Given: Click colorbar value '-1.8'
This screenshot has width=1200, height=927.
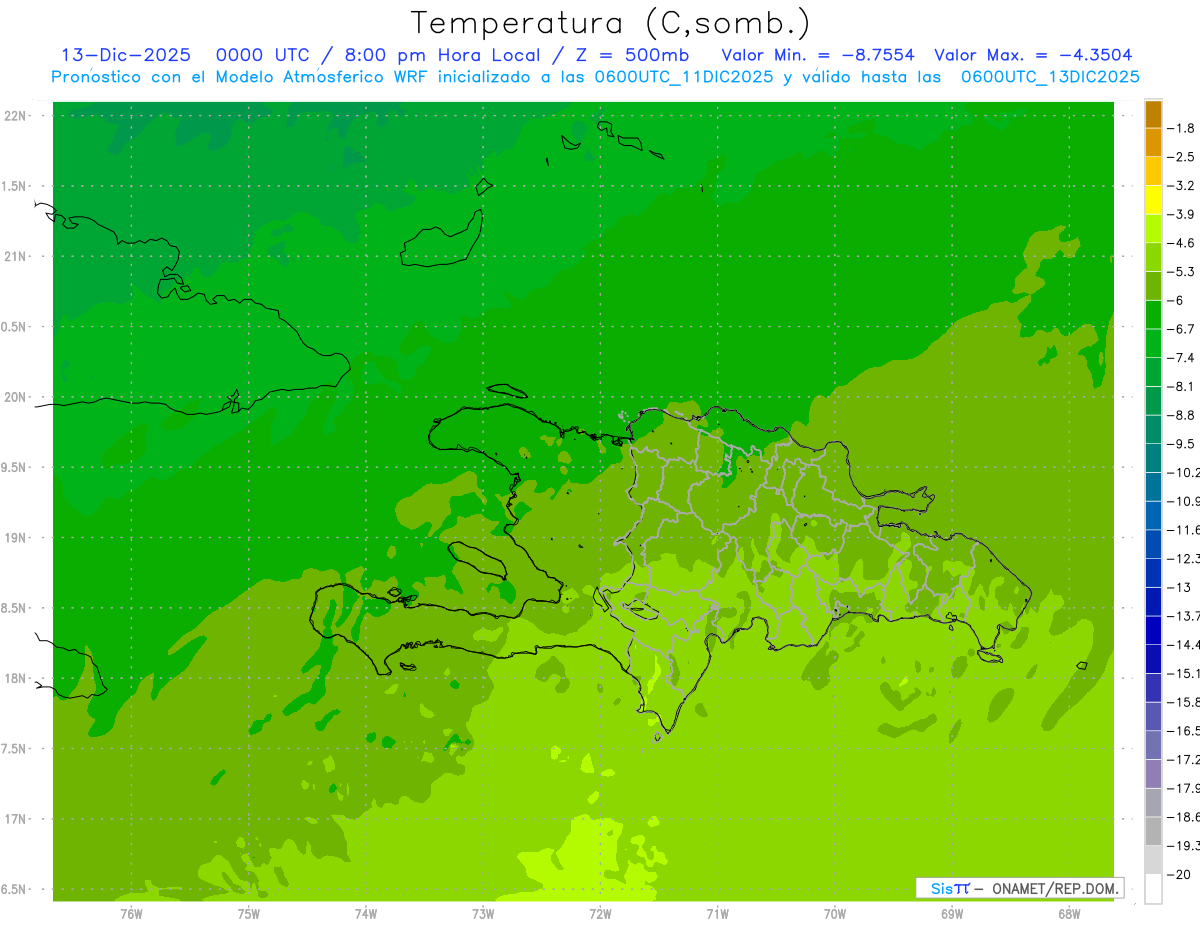Looking at the screenshot, I should point(1181,128).
